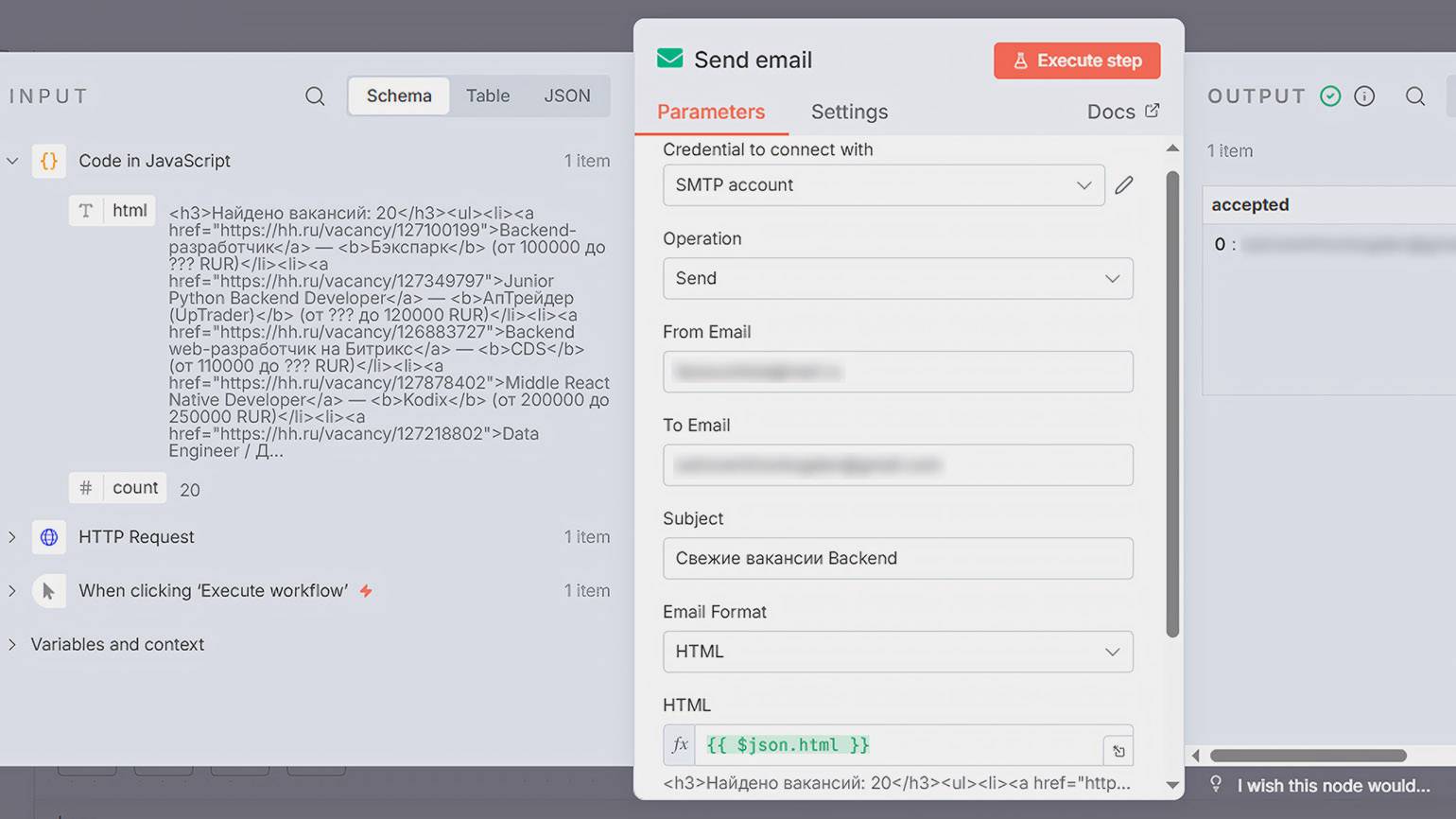Screen dimensions: 1456x819
Task: Open the expression editor icon in HTML field
Action: tap(1118, 751)
